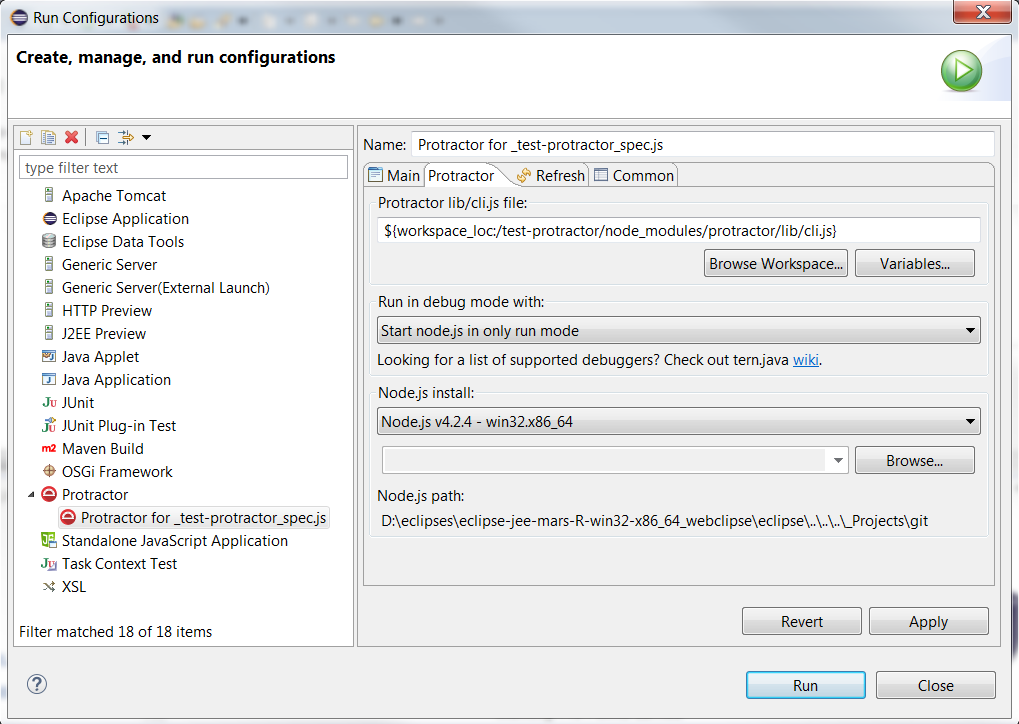Viewport: 1019px width, 724px height.
Task: Click the Browse Workspace button
Action: 776,264
